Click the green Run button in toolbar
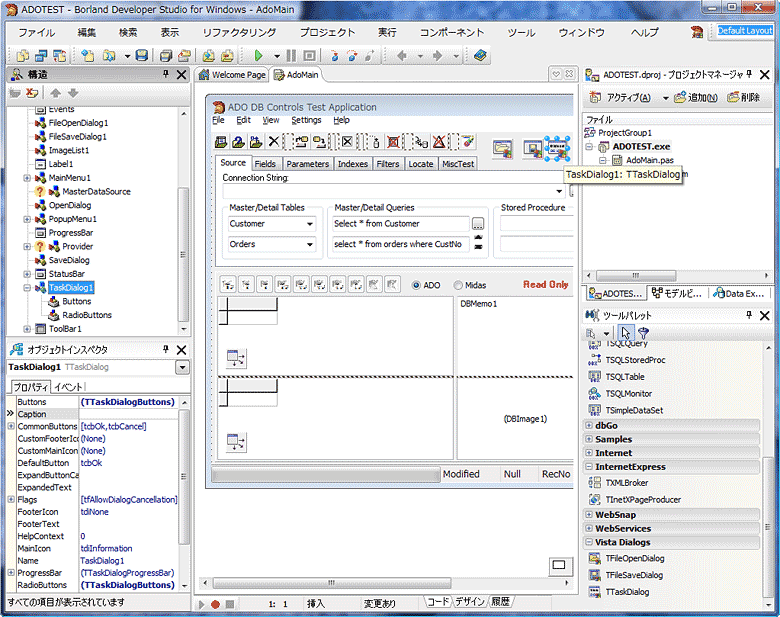 click(258, 56)
